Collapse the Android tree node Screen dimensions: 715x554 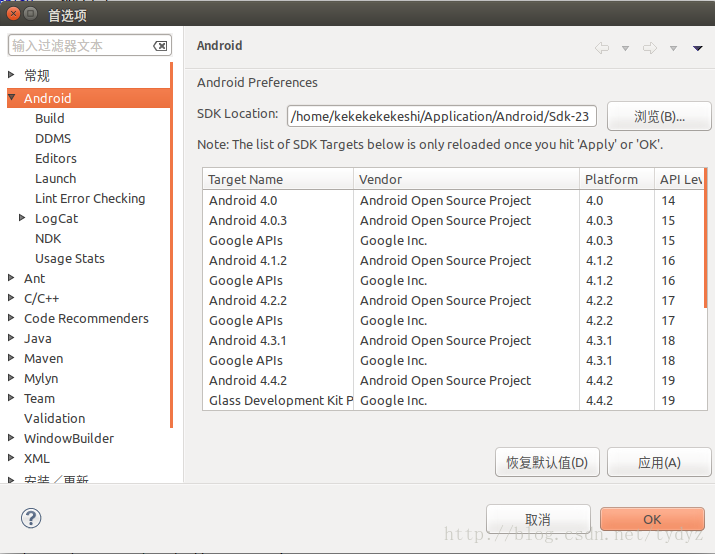coord(11,98)
